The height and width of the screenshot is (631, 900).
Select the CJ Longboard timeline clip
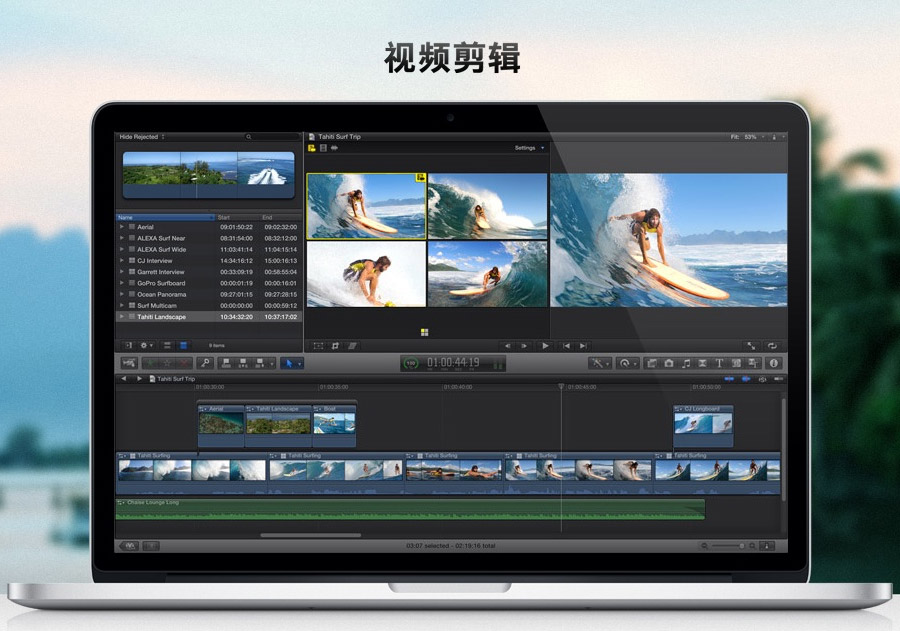click(x=703, y=426)
